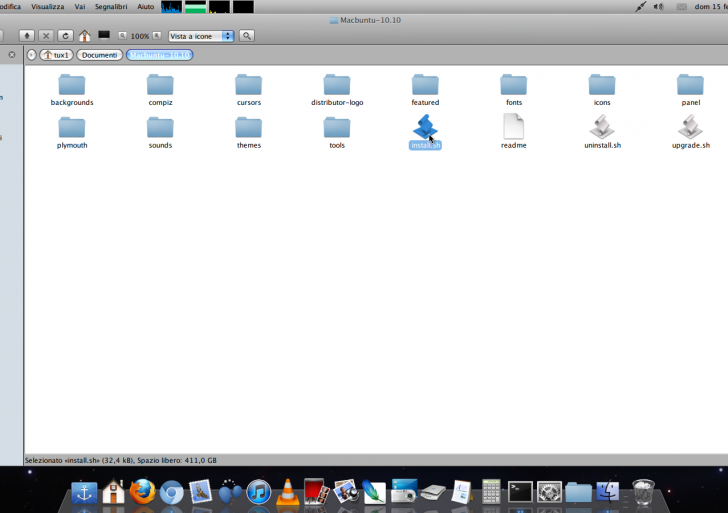
Task: Open the Terminal in the dock
Action: [x=520, y=491]
